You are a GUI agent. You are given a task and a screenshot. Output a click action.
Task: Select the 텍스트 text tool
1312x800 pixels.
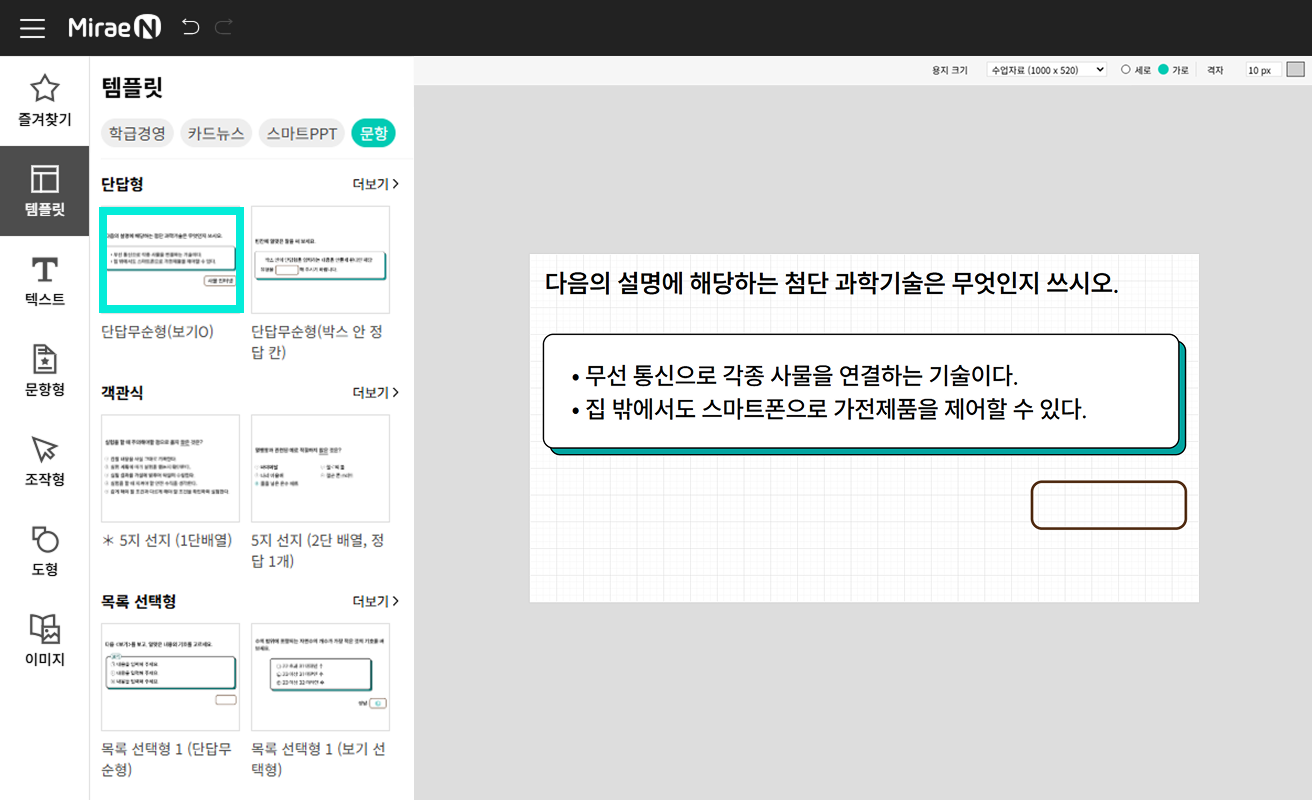coord(44,281)
